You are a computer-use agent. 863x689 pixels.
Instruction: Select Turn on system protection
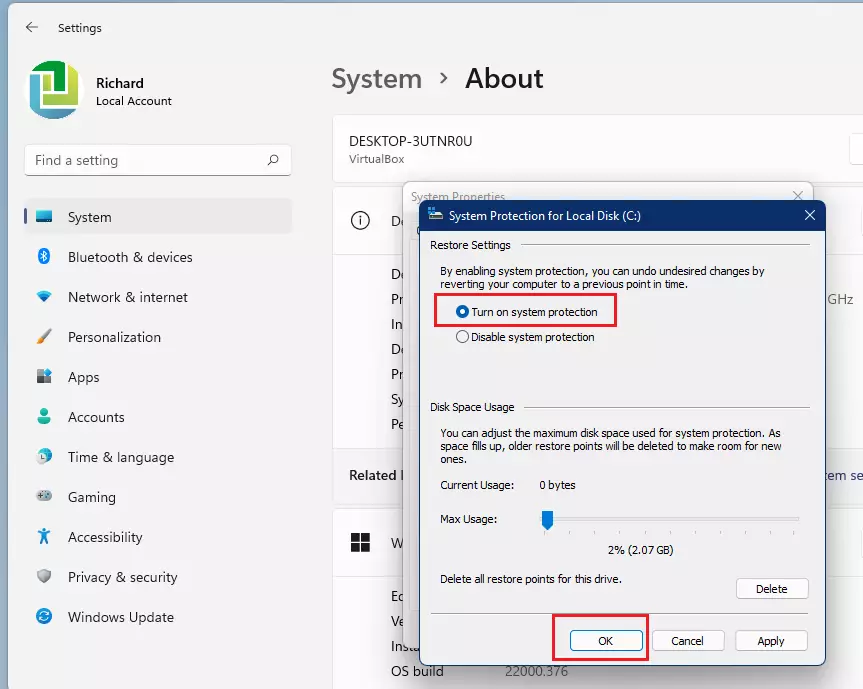[x=527, y=312]
